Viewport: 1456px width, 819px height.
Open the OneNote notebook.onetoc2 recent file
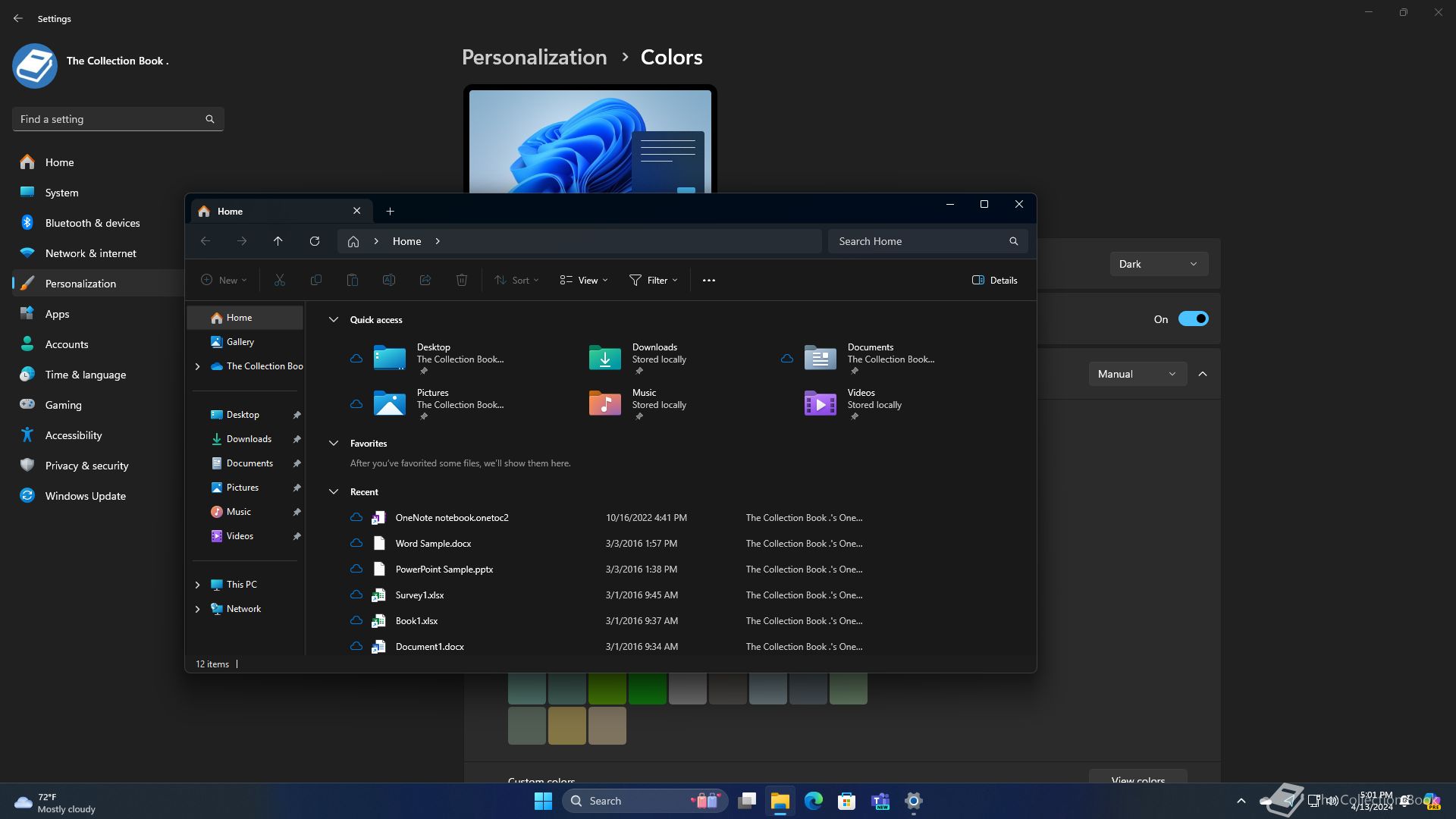coord(452,518)
